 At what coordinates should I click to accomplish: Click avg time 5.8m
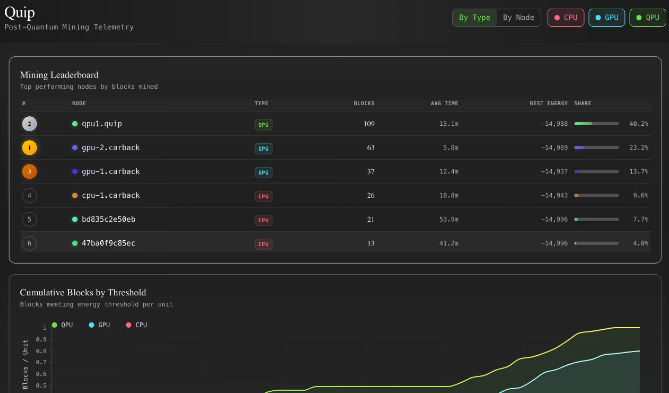click(451, 148)
